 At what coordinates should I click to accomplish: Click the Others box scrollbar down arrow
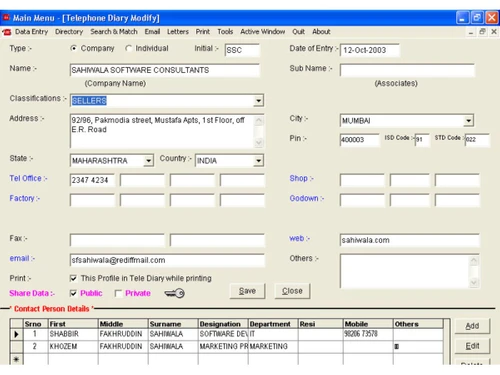pos(474,283)
